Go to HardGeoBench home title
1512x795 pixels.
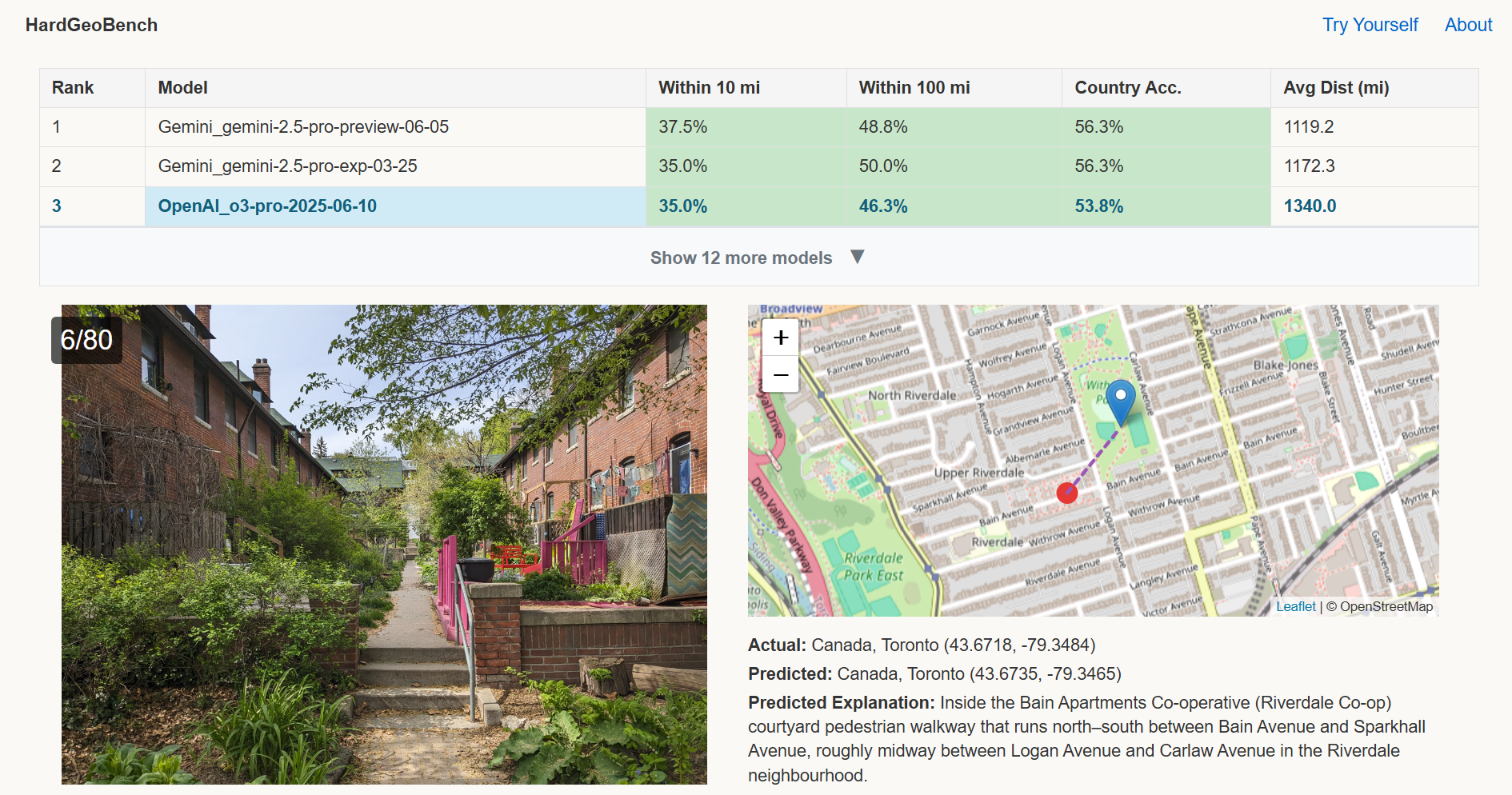[91, 25]
